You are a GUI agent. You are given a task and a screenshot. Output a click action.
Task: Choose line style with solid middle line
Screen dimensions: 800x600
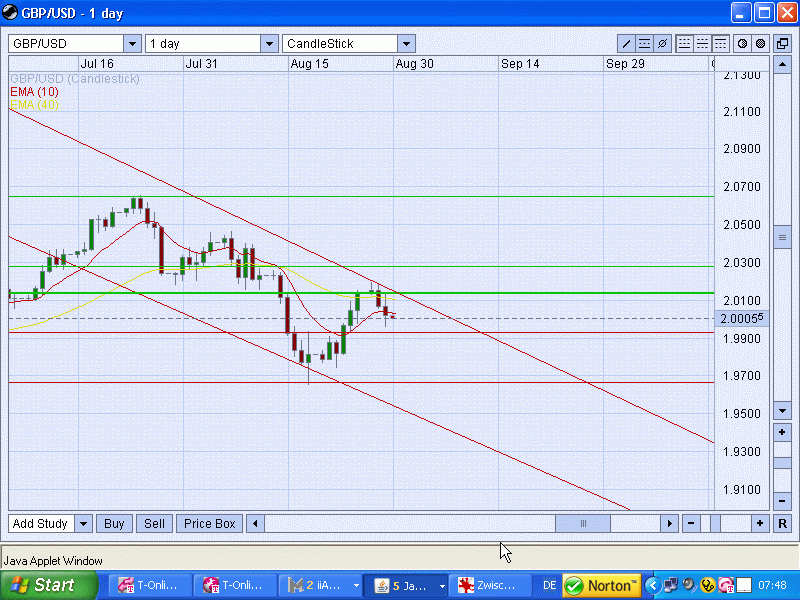702,44
